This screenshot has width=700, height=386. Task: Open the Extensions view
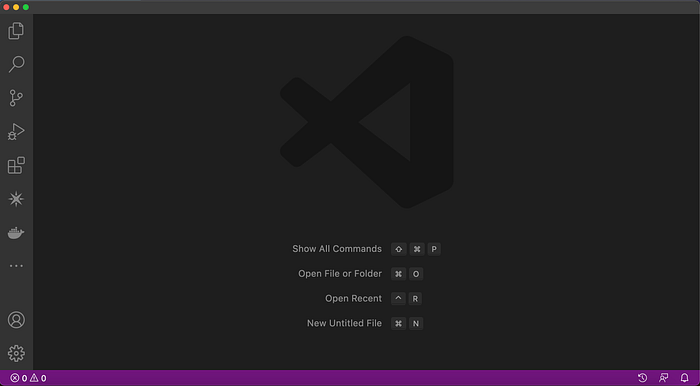16,165
